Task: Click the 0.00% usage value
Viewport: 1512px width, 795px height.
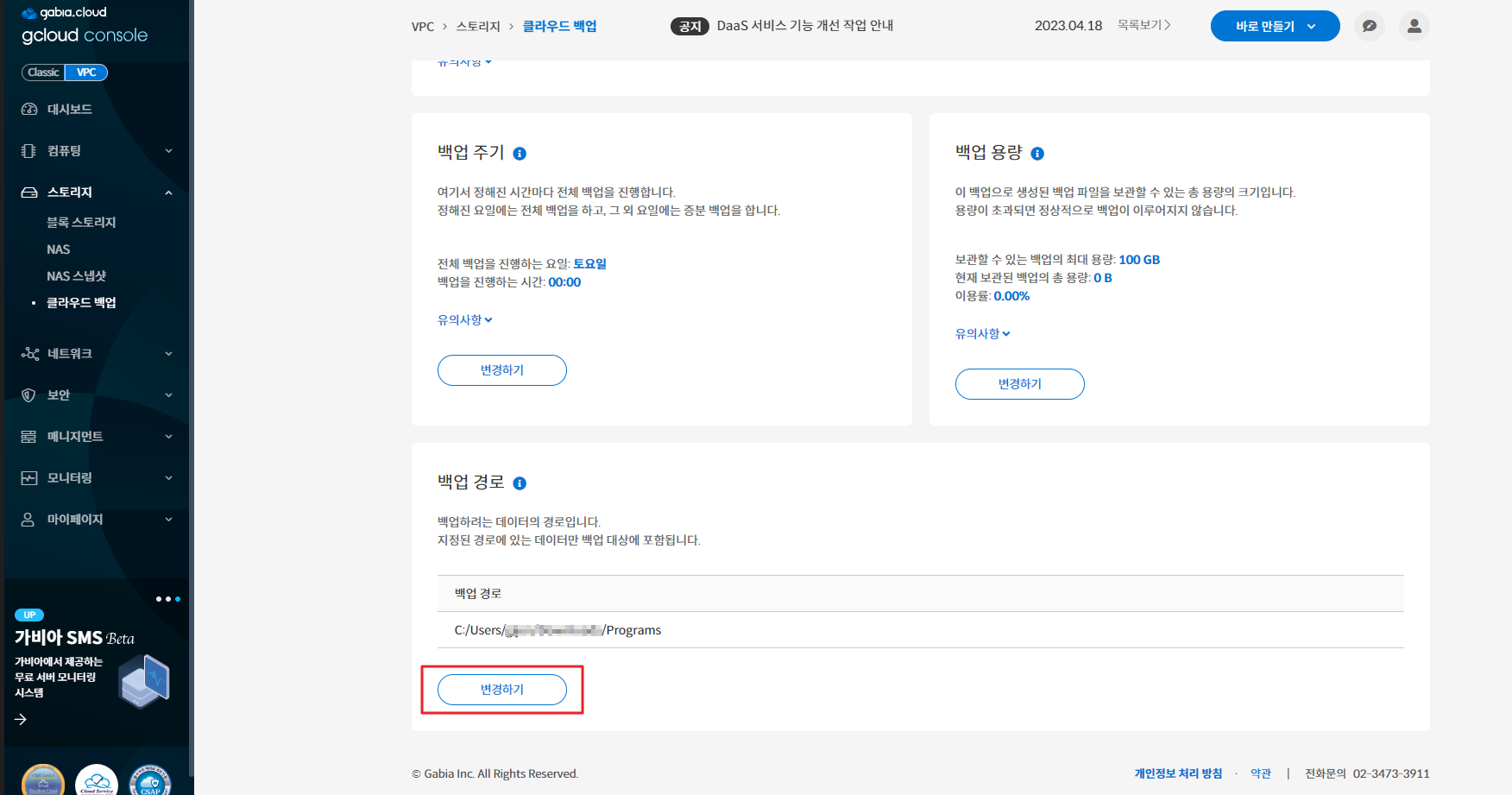Action: tap(1011, 296)
